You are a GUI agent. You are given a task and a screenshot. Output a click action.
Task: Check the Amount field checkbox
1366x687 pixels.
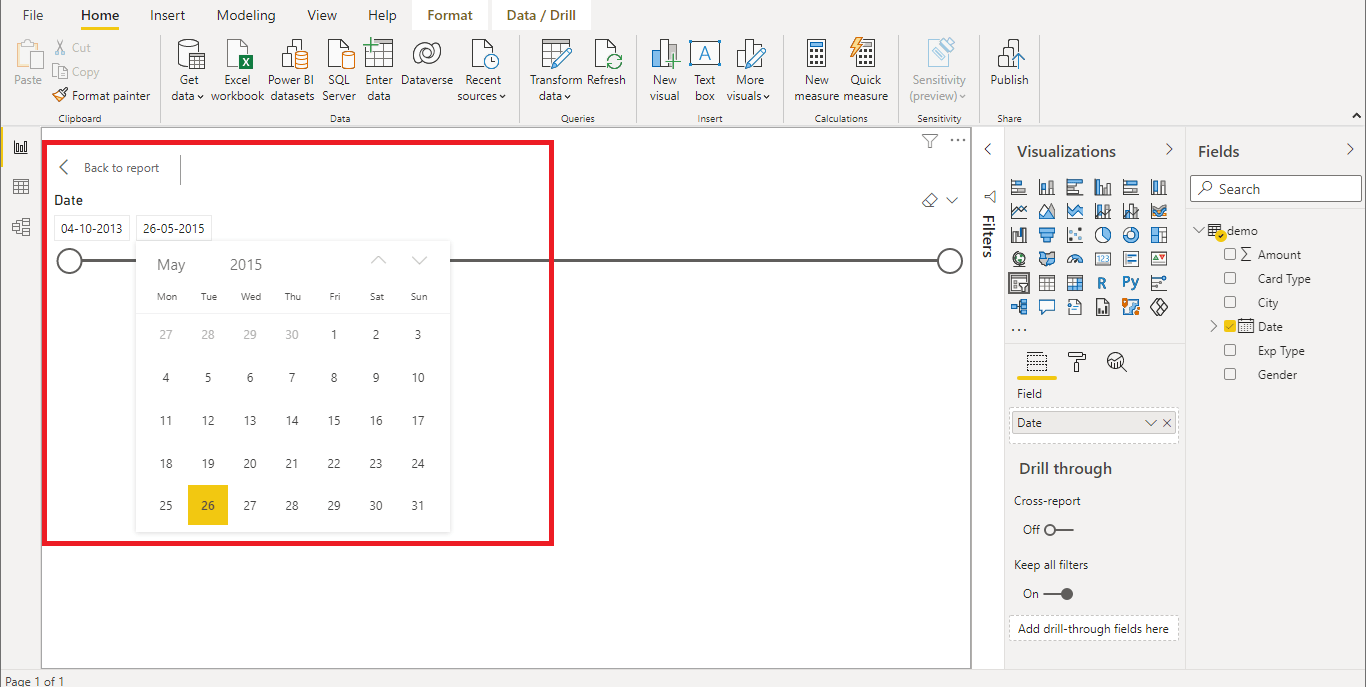[1229, 254]
